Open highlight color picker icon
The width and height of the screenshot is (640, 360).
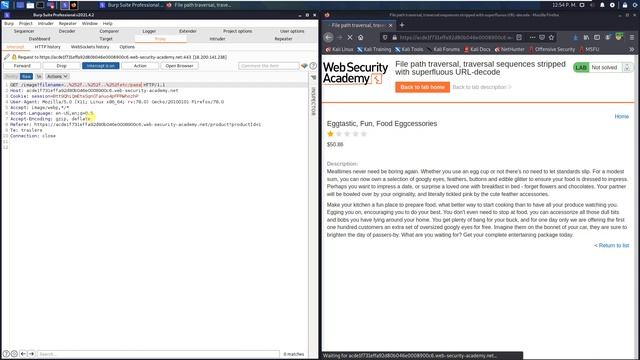304,66
